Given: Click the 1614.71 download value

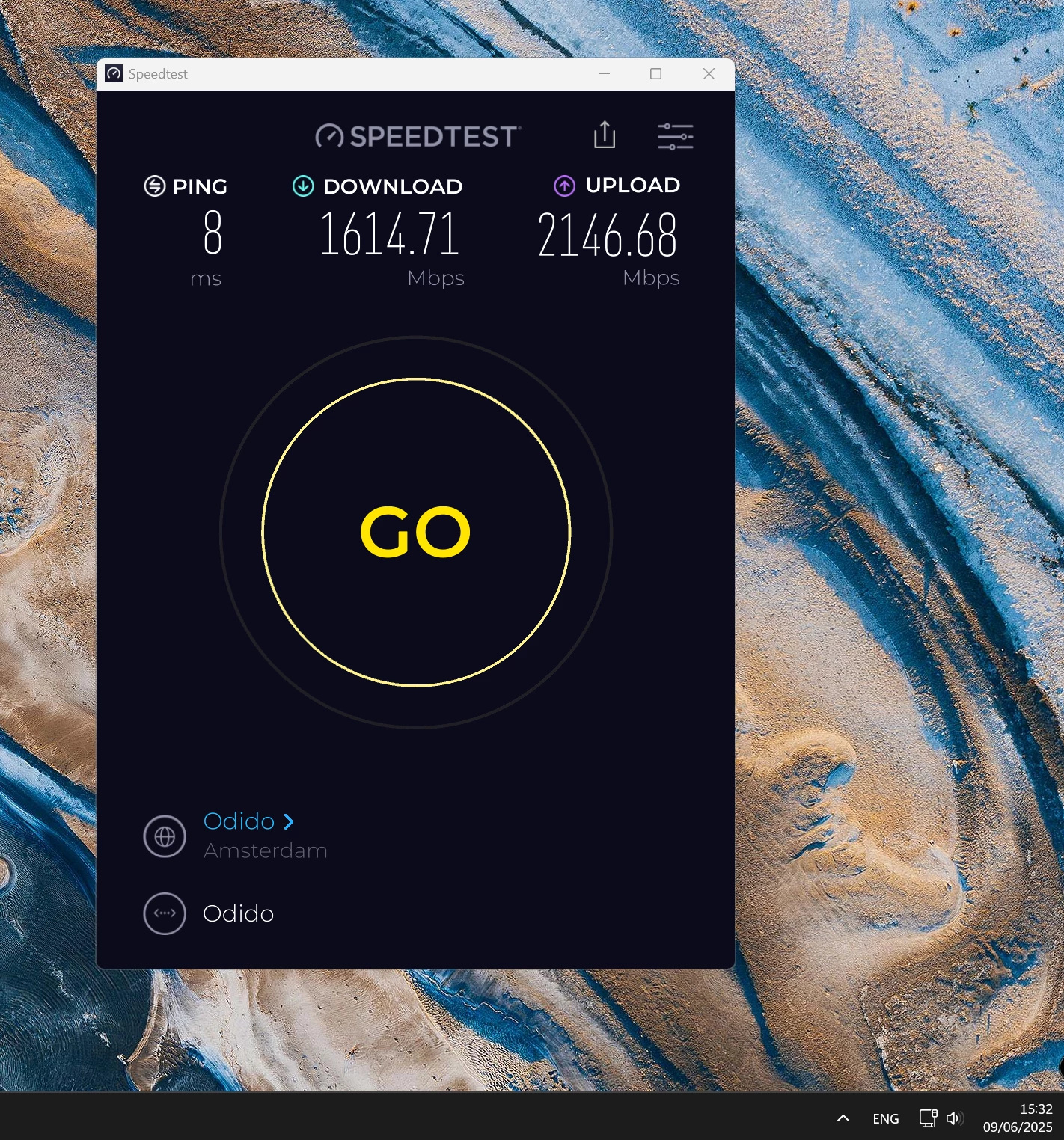Looking at the screenshot, I should click(389, 234).
